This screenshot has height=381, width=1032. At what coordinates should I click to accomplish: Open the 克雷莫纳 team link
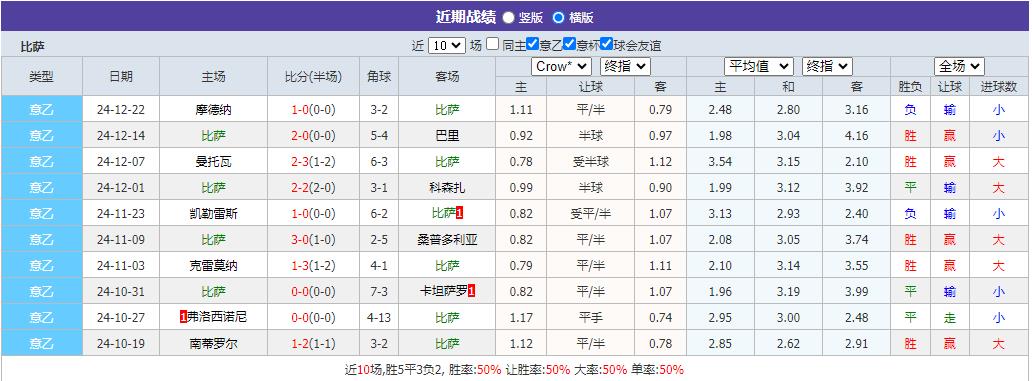(x=213, y=266)
